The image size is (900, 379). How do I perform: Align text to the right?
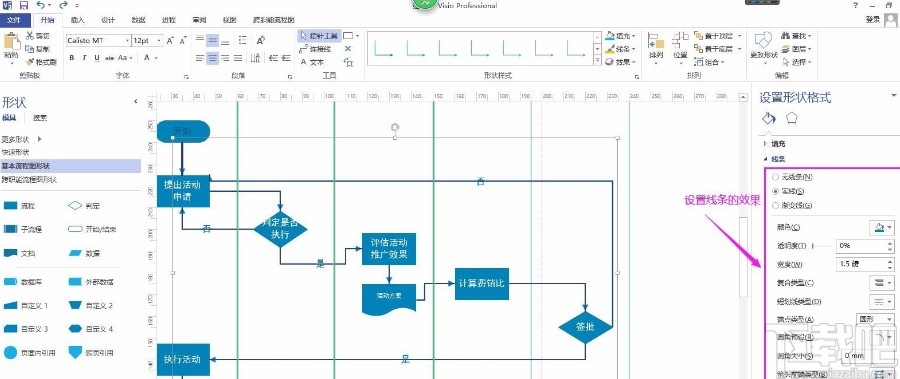(x=225, y=57)
